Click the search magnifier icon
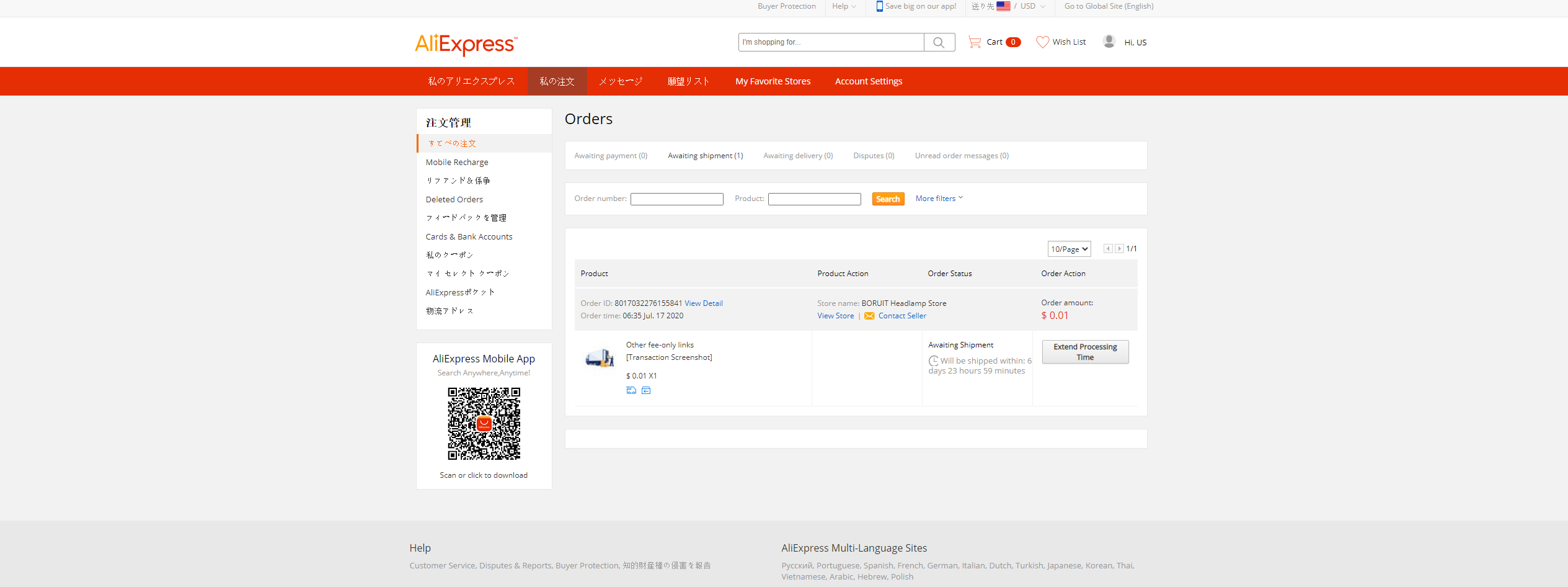 point(939,42)
